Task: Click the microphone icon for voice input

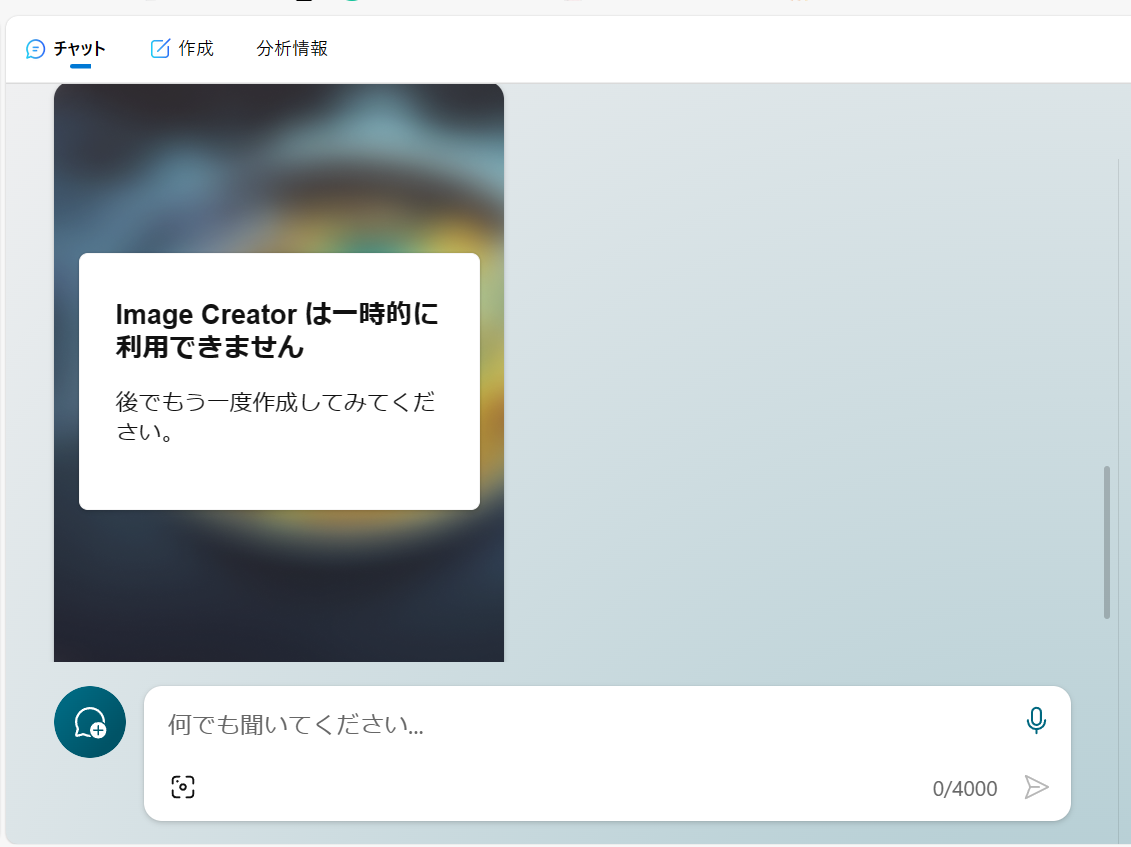Action: [1037, 720]
